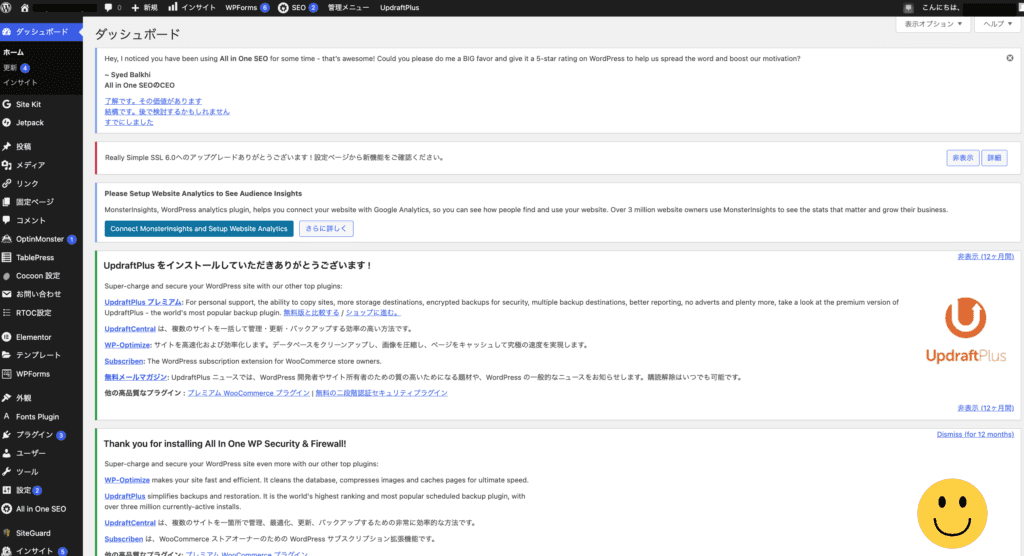This screenshot has width=1024, height=556.
Task: Click the さらに詳しく button
Action: (326, 229)
